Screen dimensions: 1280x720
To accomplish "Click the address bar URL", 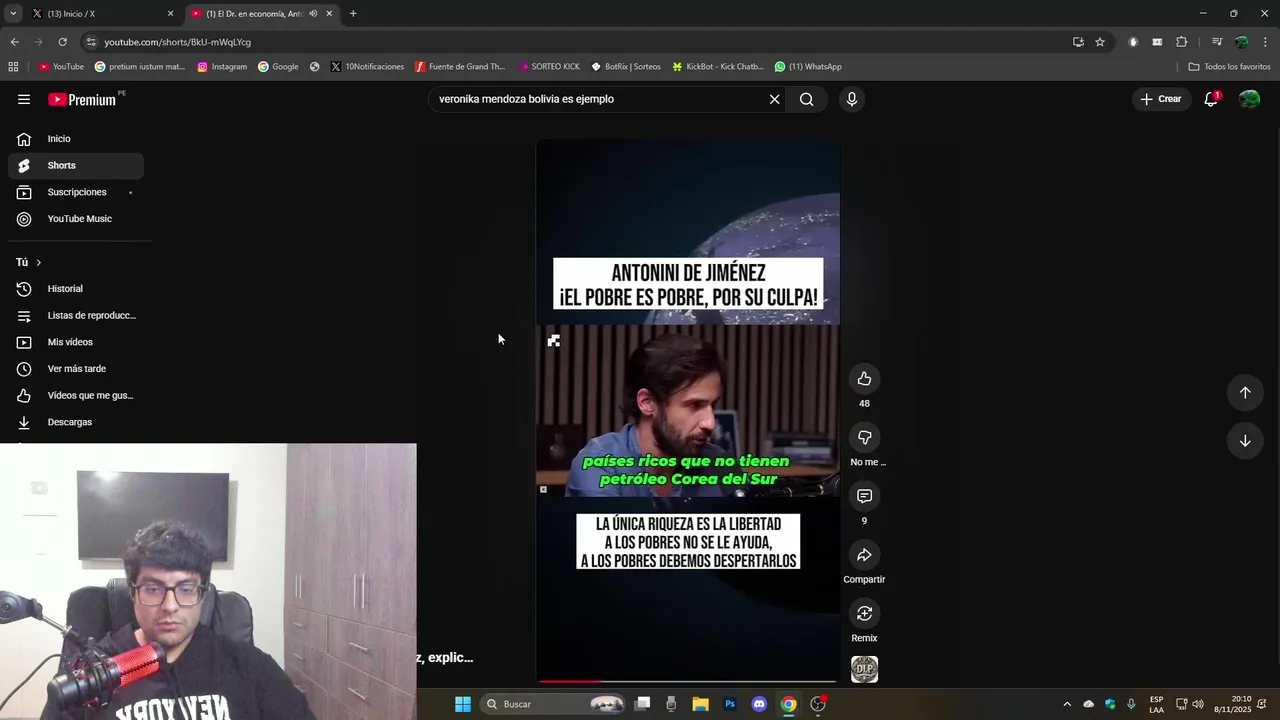I will (x=178, y=42).
